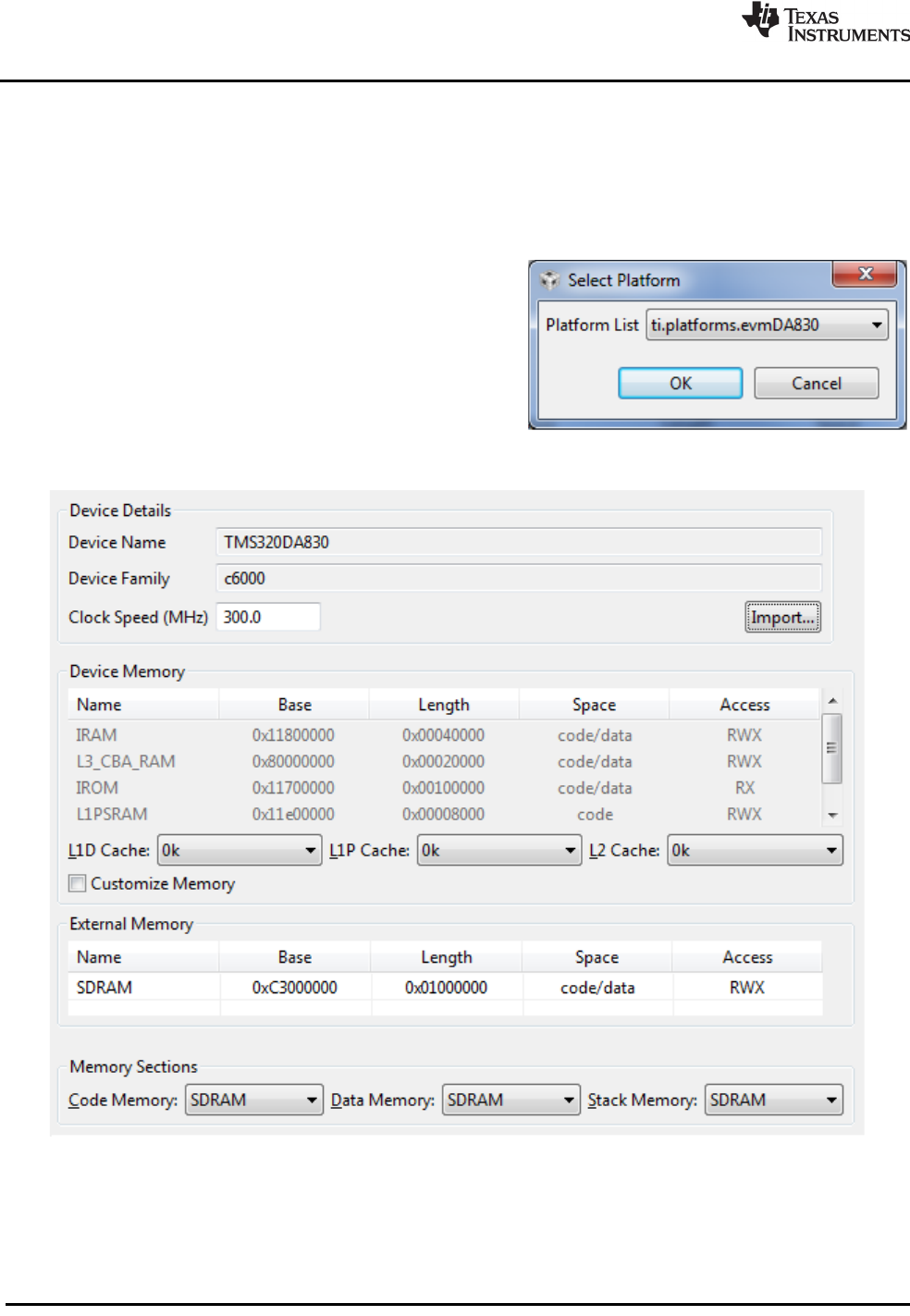This screenshot has height=1316, width=910.
Task: Click Device Memory Base column header
Action: [294, 705]
